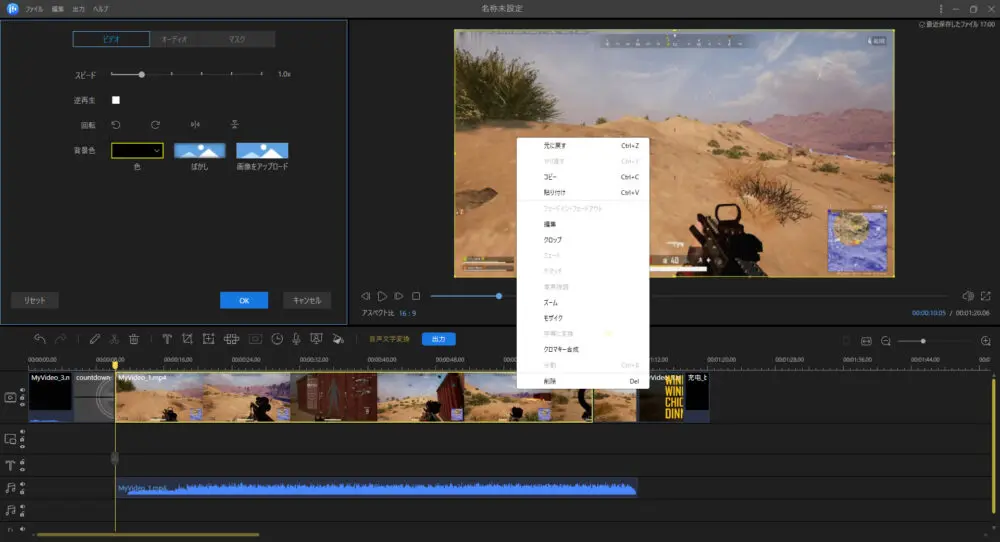Play the preview video
Screen dimensions: 1000x542
click(382, 296)
